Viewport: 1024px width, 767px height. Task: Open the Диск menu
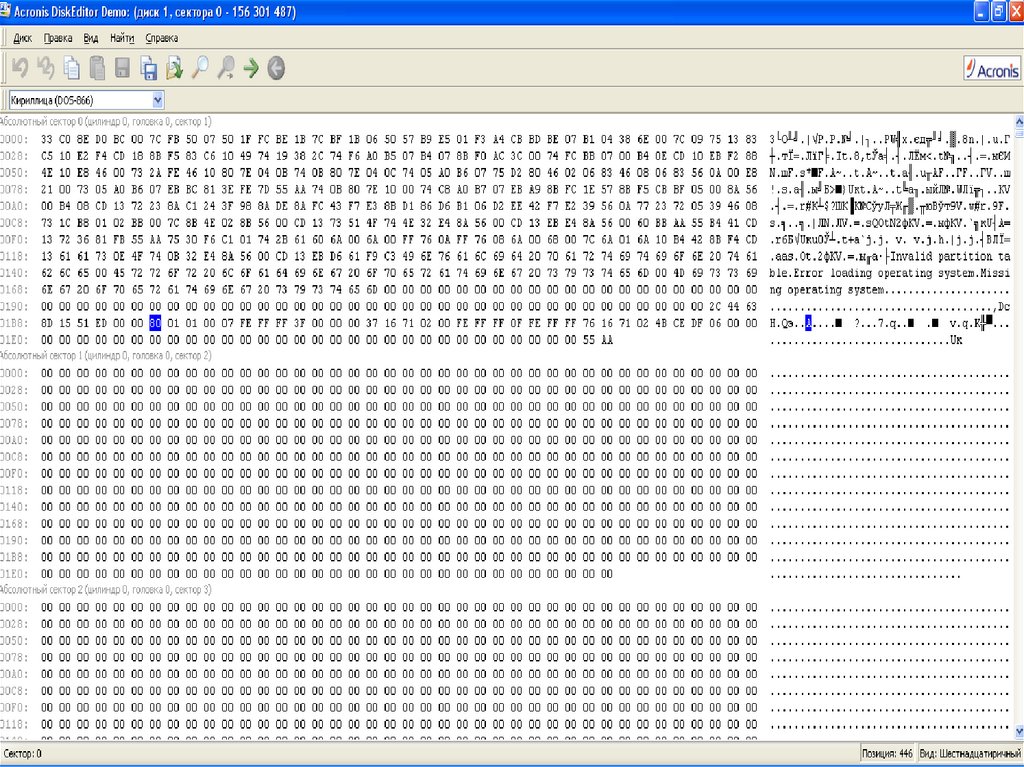click(x=22, y=38)
